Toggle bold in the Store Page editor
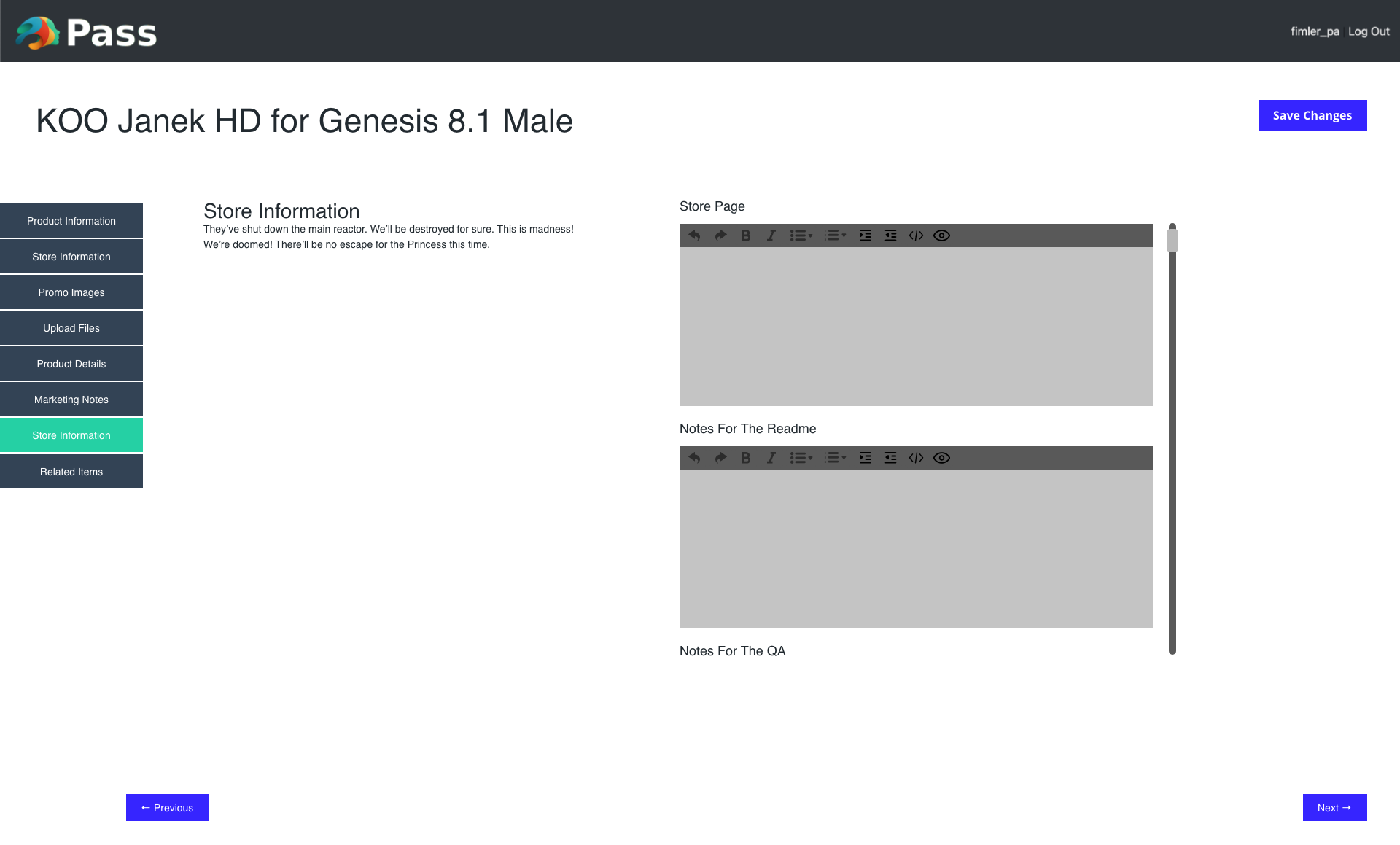This screenshot has width=1400, height=845. click(746, 235)
